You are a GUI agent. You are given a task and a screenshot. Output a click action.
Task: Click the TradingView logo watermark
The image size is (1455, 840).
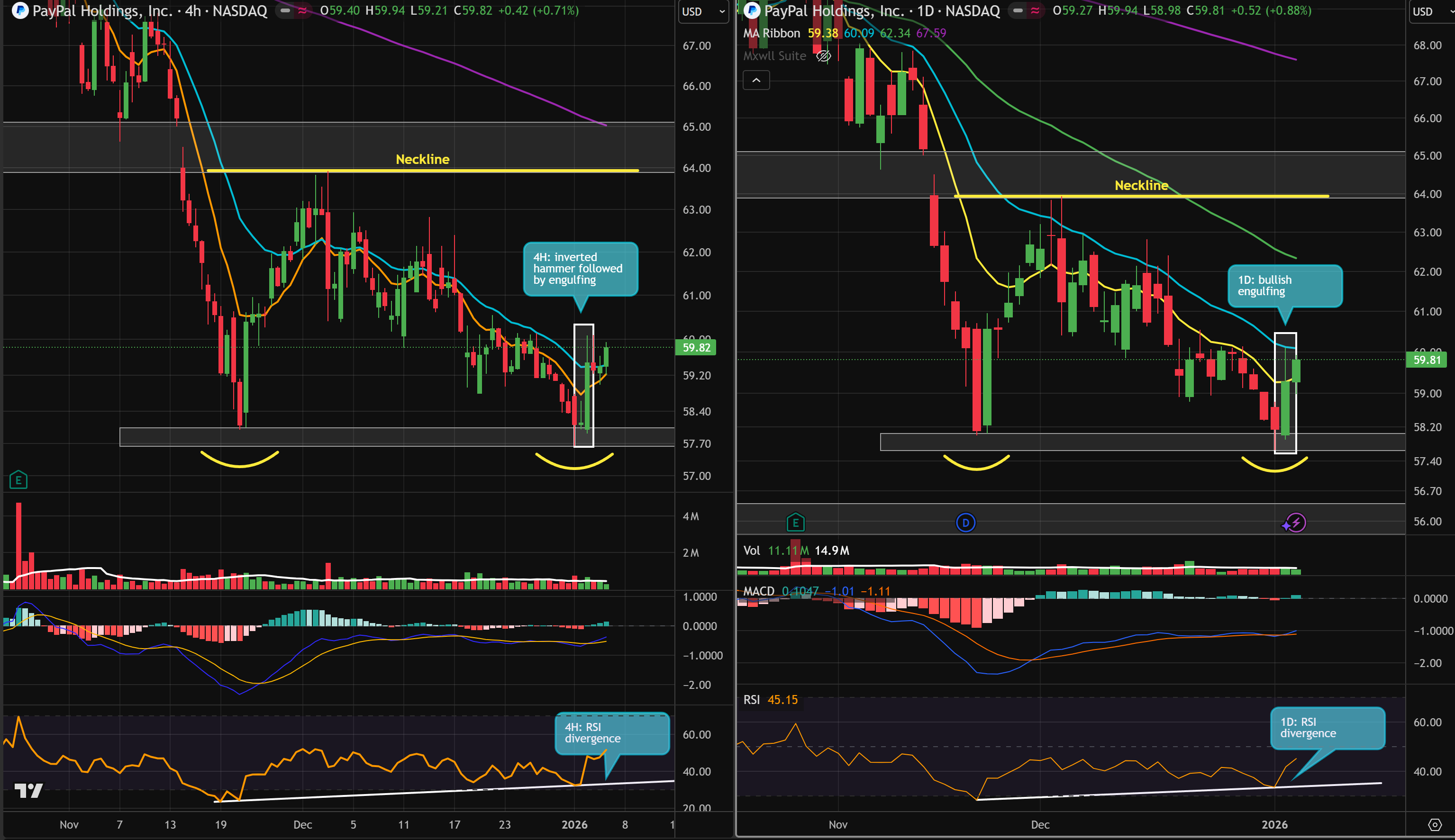point(28,790)
